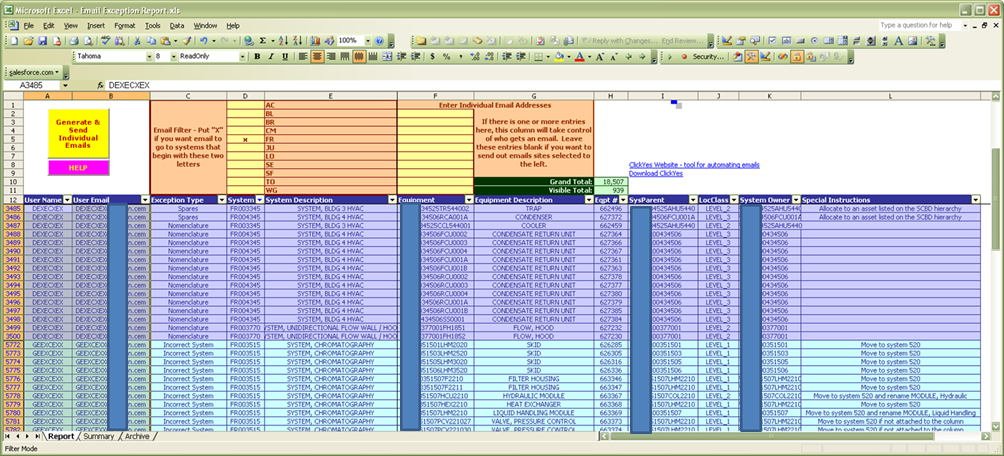This screenshot has height=456, width=1004.
Task: Toggle Align Left in the Formatting toolbar
Action: pos(303,56)
